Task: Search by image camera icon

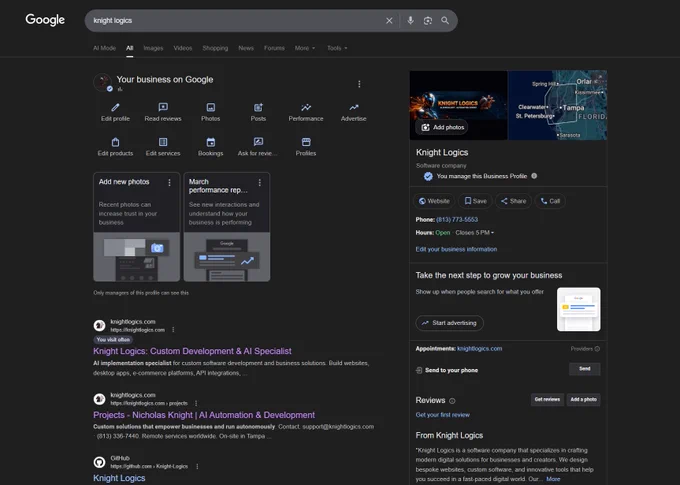Action: [x=428, y=20]
